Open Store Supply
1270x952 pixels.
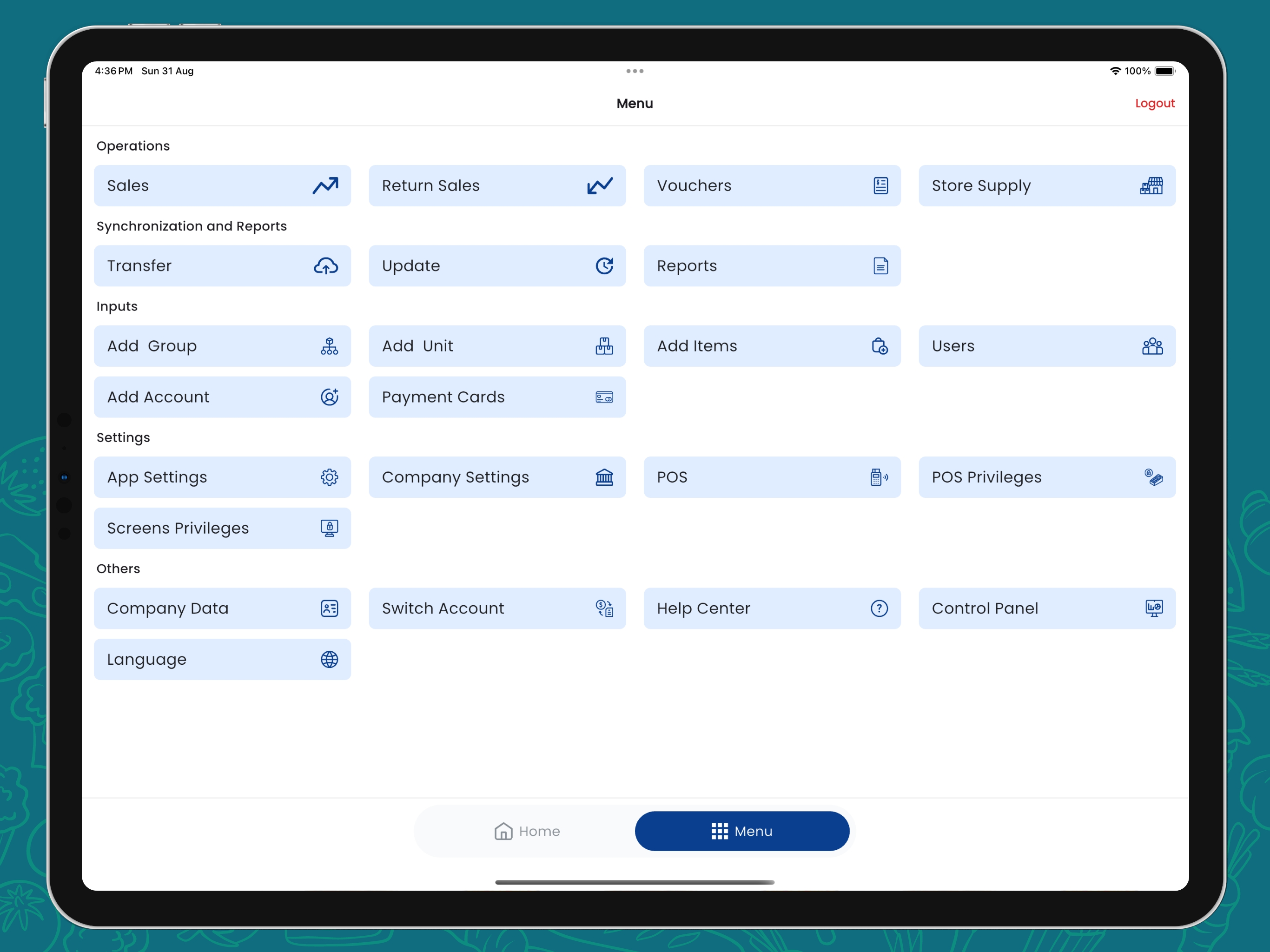[x=1047, y=185]
